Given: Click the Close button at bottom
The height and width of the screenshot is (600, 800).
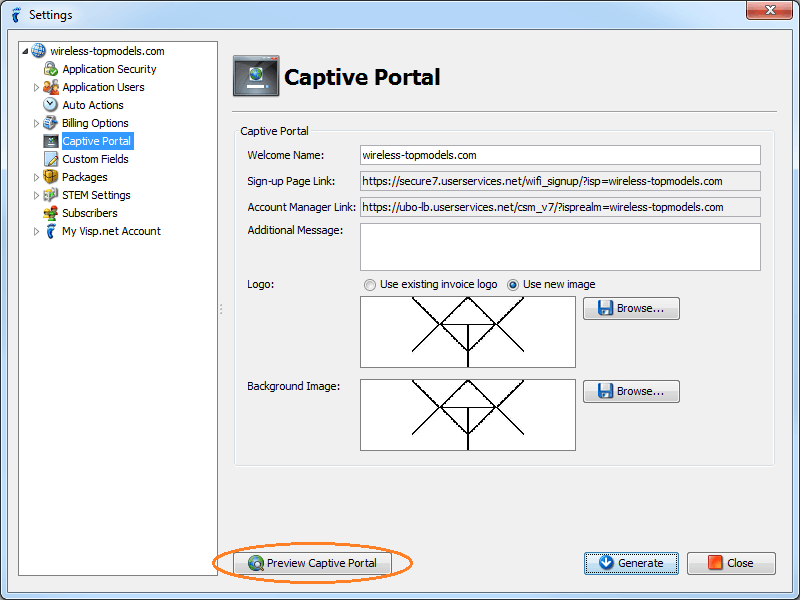Looking at the screenshot, I should pos(731,563).
